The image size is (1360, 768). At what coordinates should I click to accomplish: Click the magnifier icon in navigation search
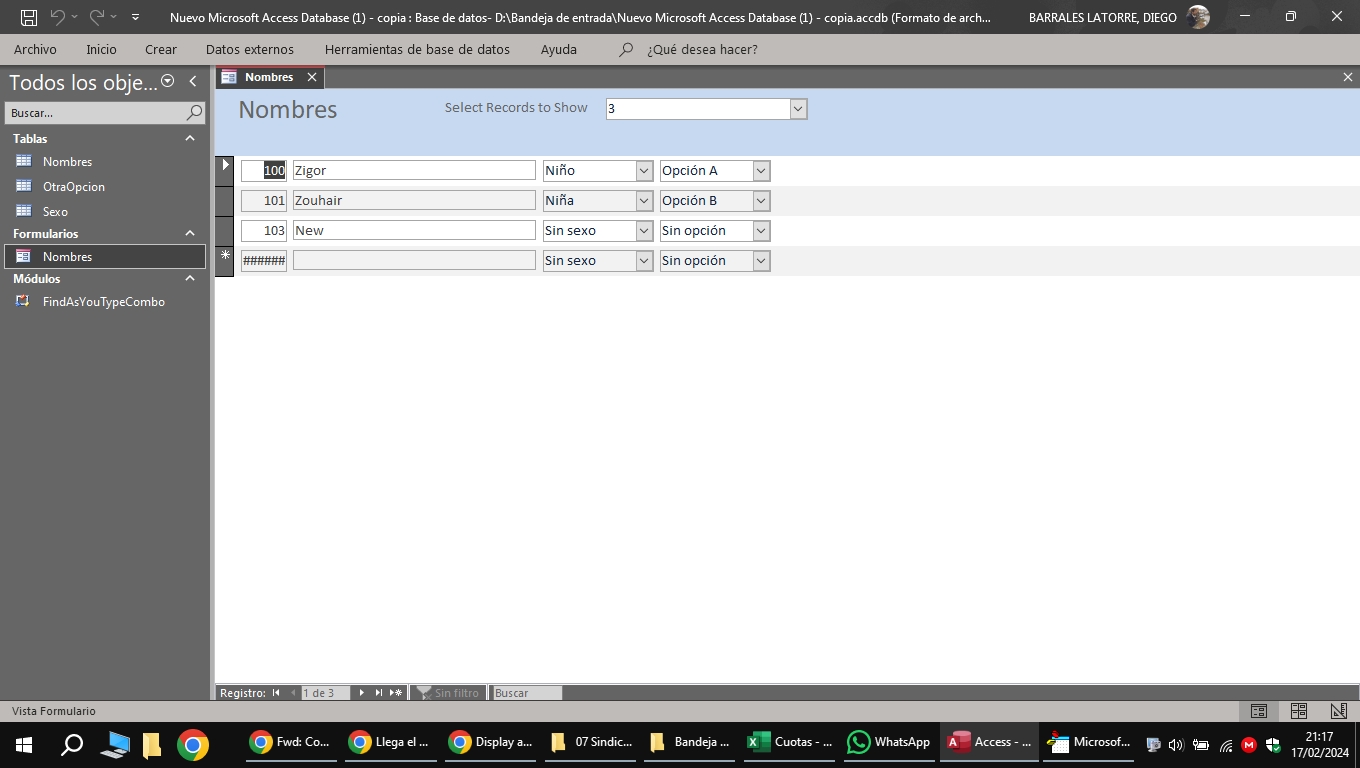195,113
